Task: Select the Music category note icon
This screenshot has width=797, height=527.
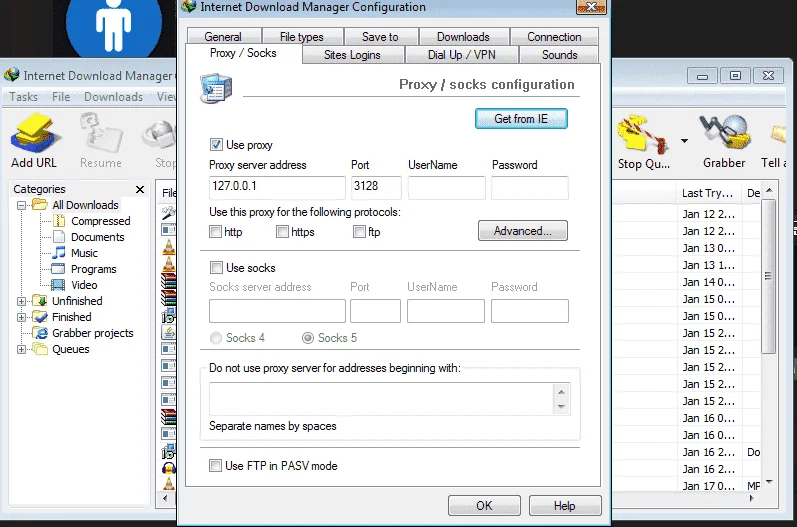Action: (59, 253)
